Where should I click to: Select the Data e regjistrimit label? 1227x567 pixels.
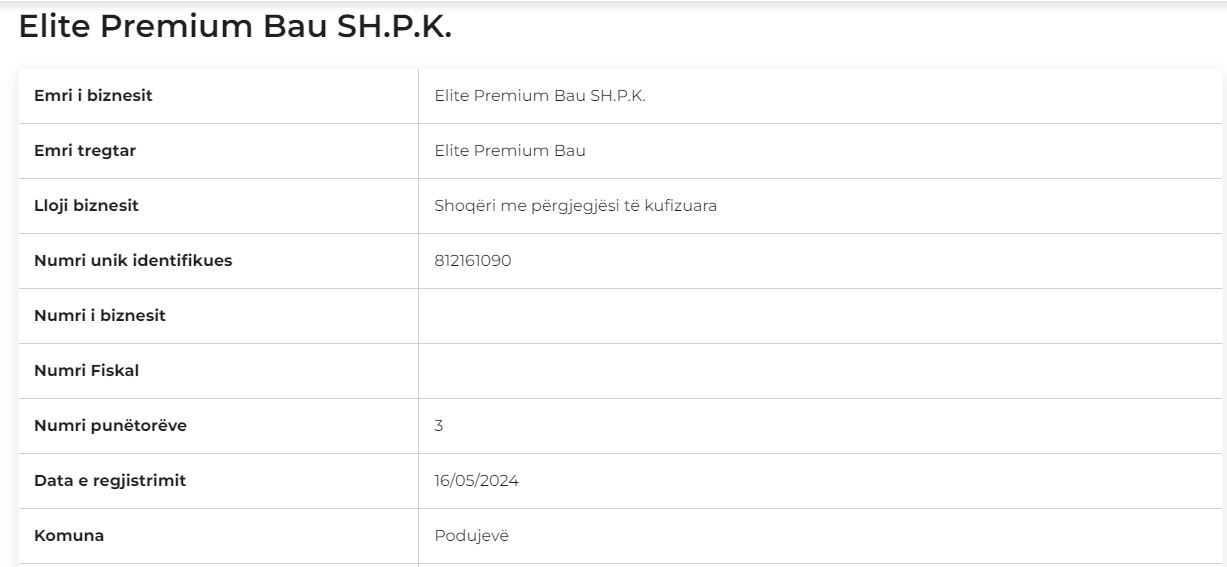[110, 481]
